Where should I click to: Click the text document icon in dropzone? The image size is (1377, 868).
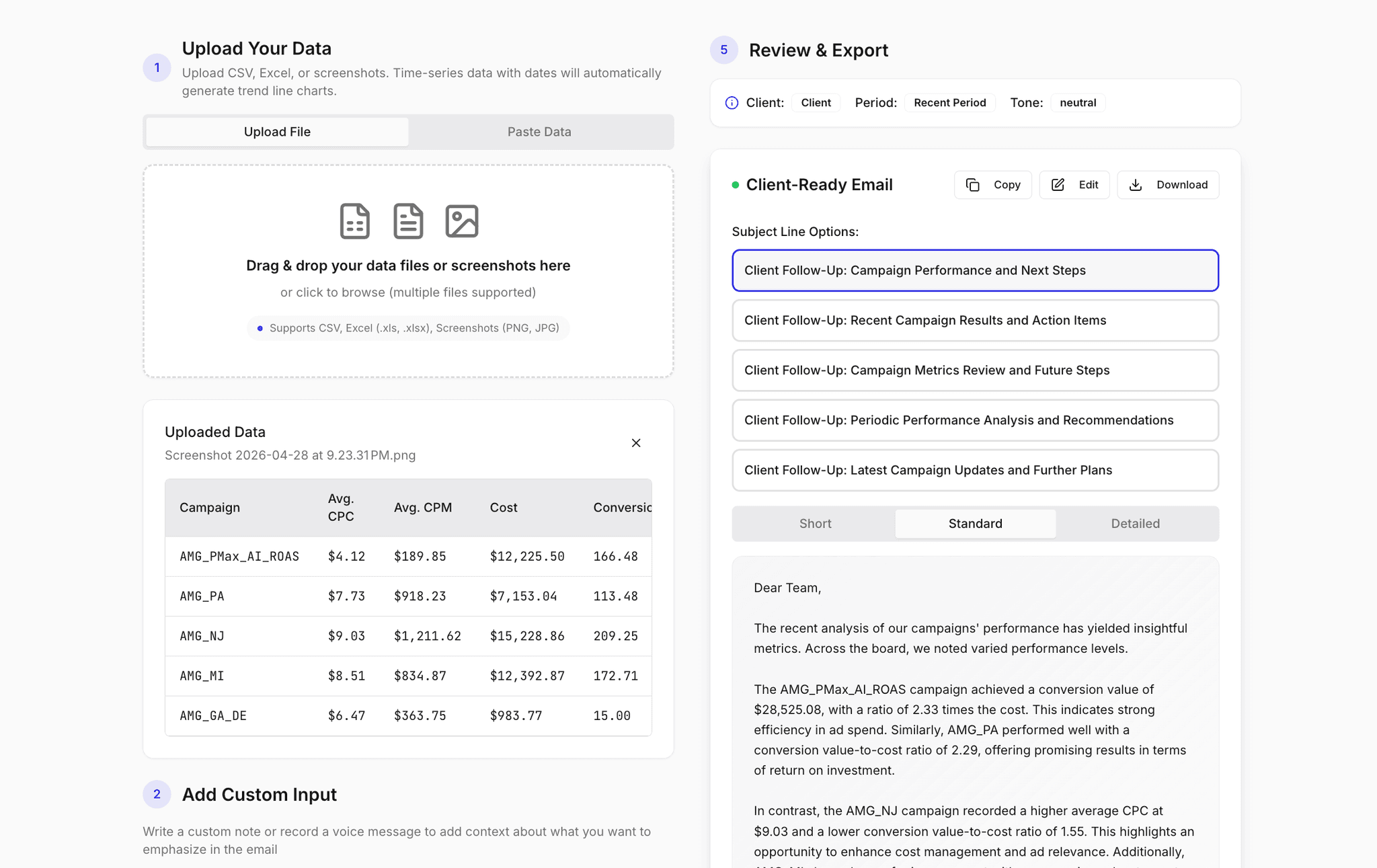click(408, 221)
